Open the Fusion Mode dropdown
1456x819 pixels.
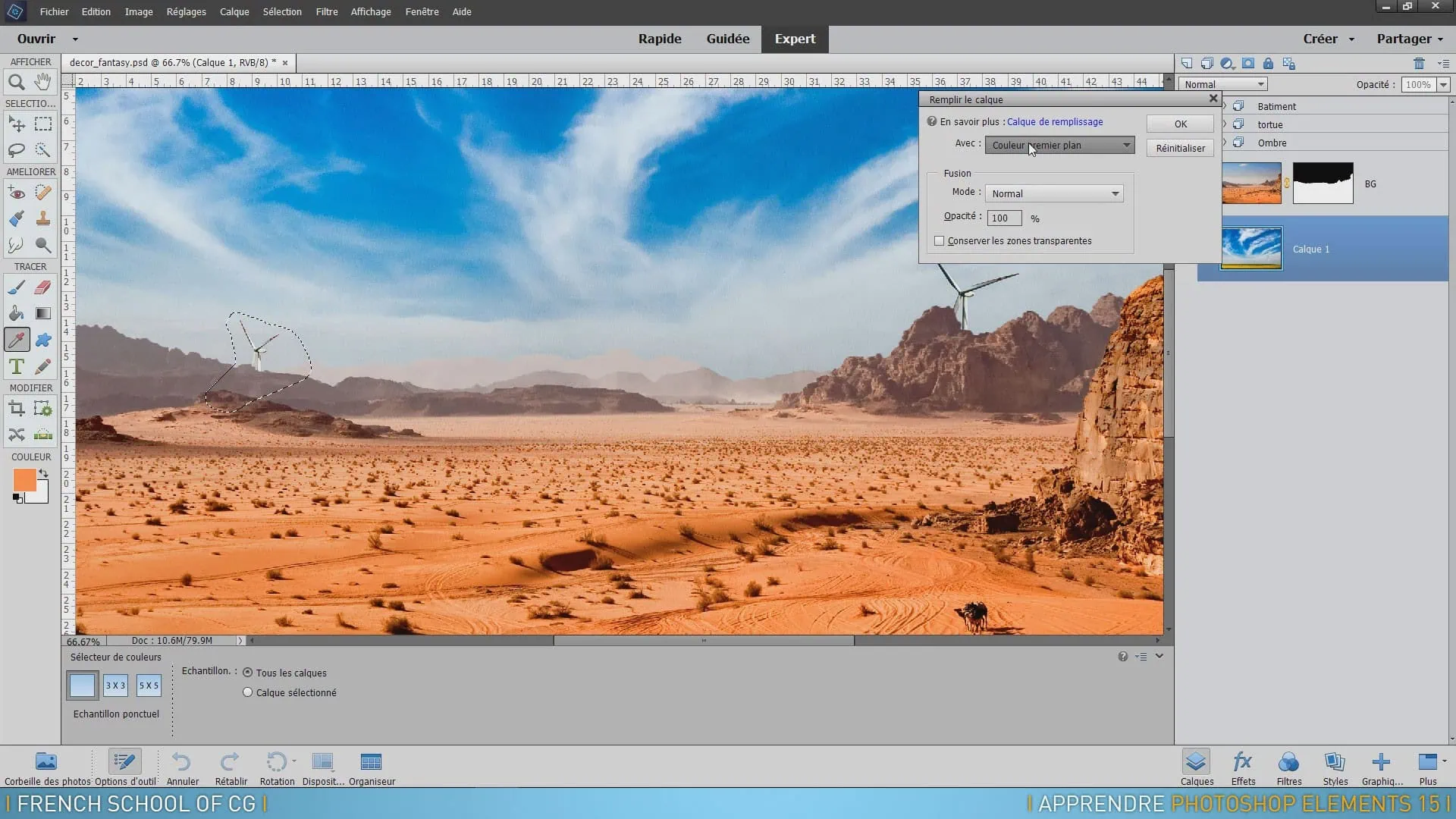(1054, 194)
